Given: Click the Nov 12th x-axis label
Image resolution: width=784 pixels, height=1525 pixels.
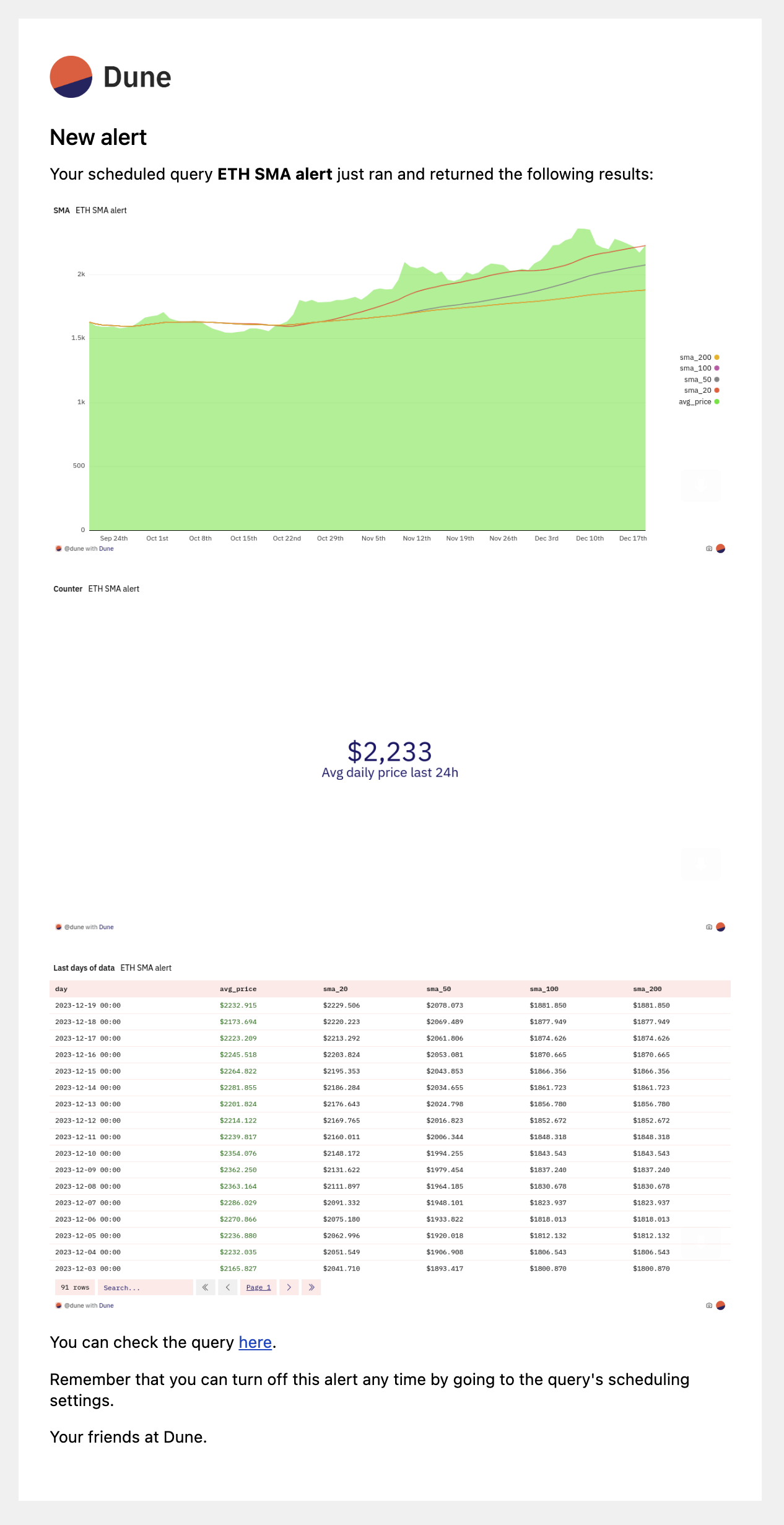Looking at the screenshot, I should point(417,538).
